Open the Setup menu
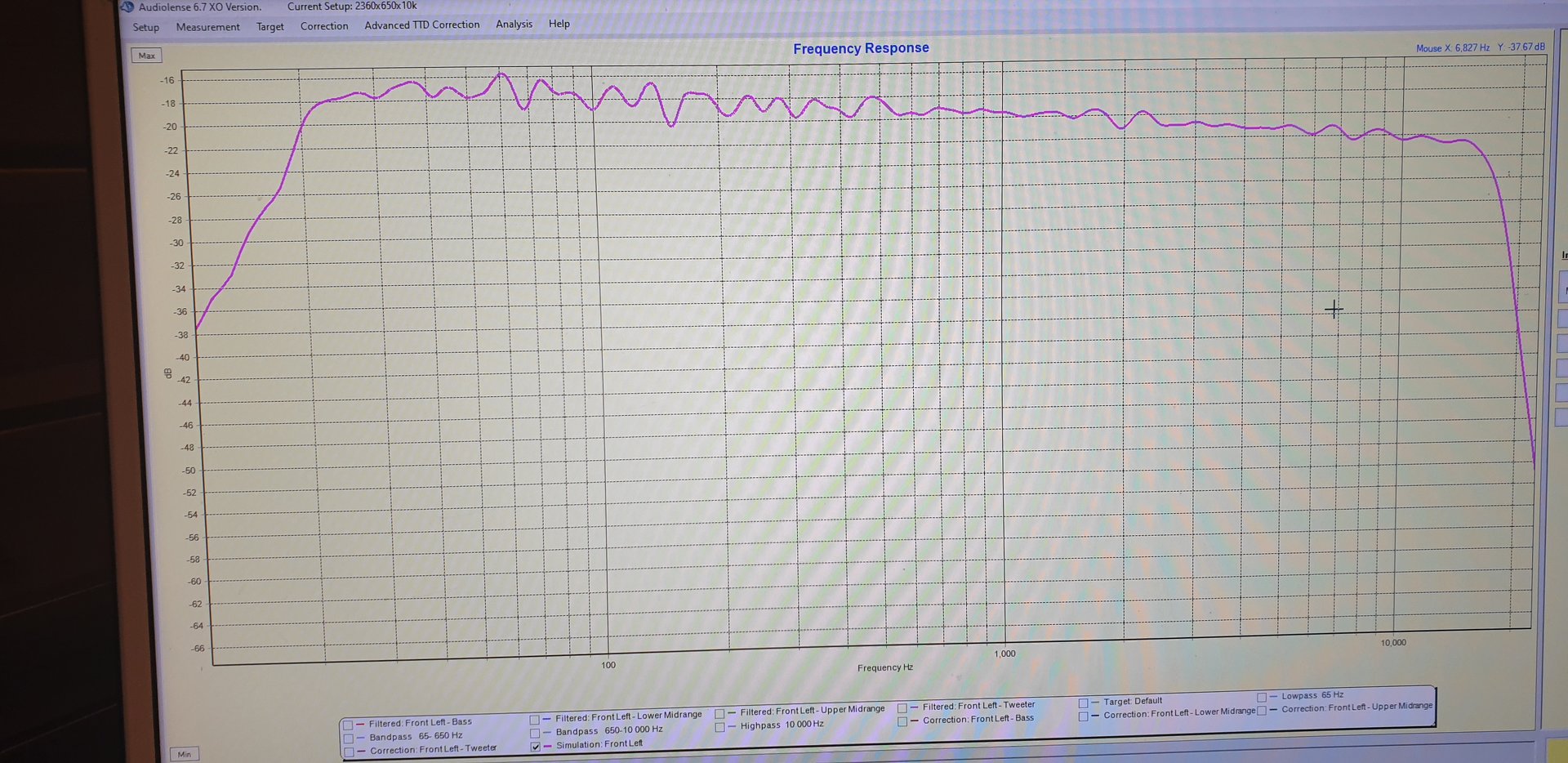The image size is (1568, 763). point(146,28)
